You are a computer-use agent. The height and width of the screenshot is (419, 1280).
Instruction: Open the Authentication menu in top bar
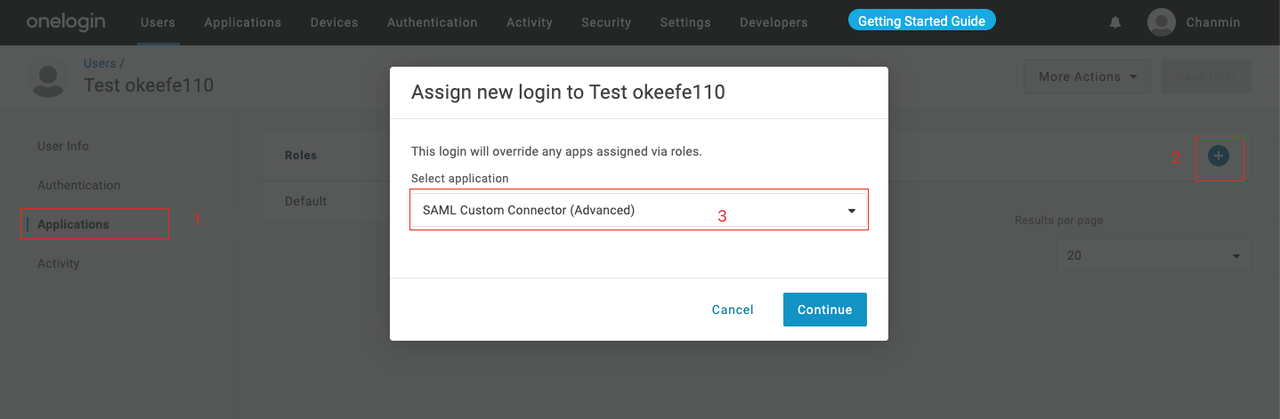[432, 22]
